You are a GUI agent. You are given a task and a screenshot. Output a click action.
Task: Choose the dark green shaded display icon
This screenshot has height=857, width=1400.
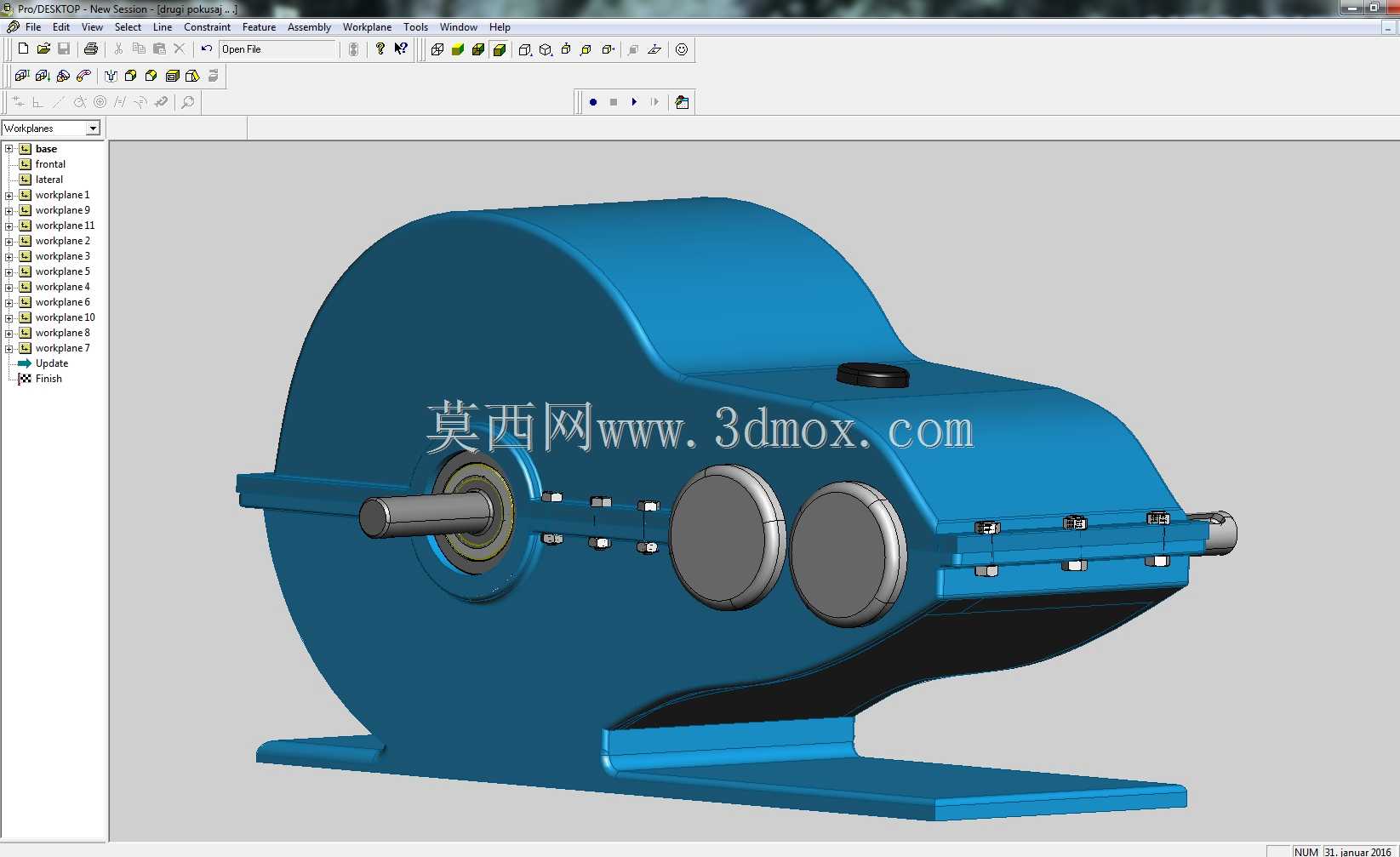[x=478, y=49]
